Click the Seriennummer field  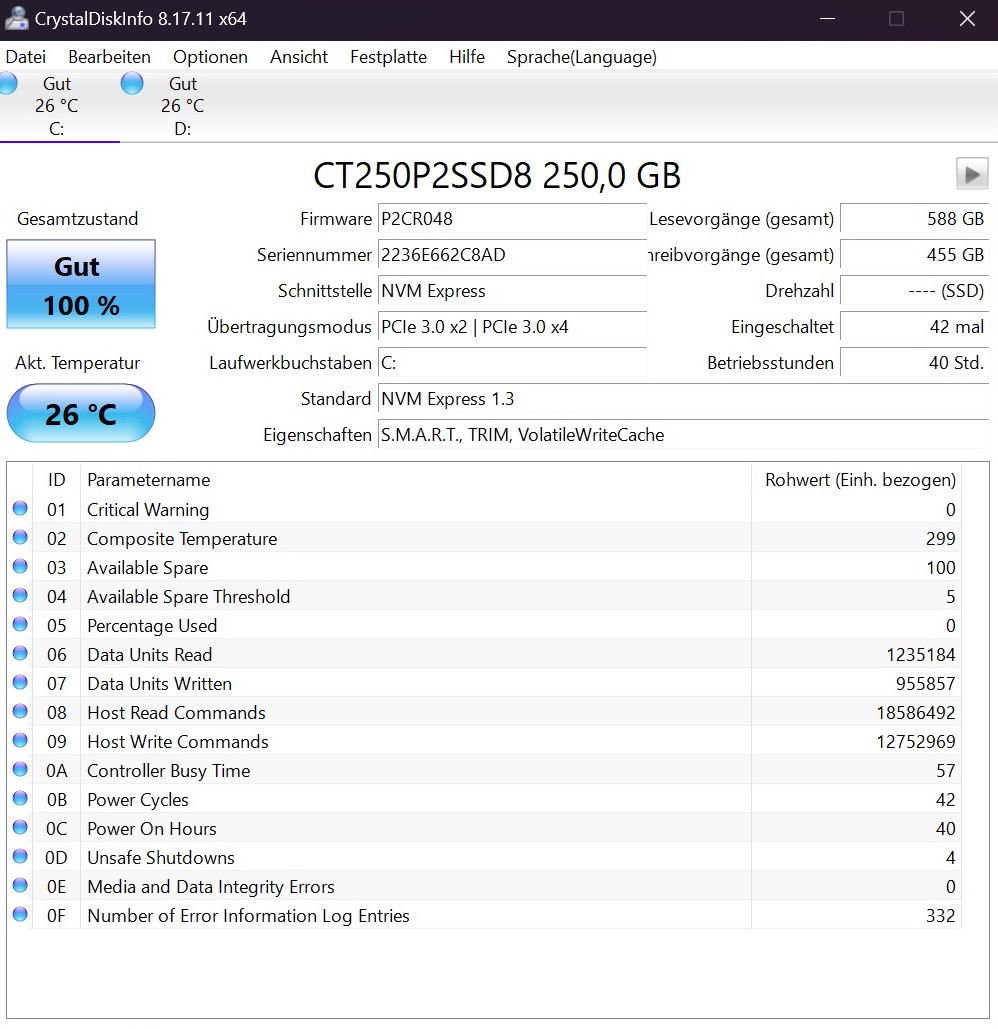[x=512, y=255]
